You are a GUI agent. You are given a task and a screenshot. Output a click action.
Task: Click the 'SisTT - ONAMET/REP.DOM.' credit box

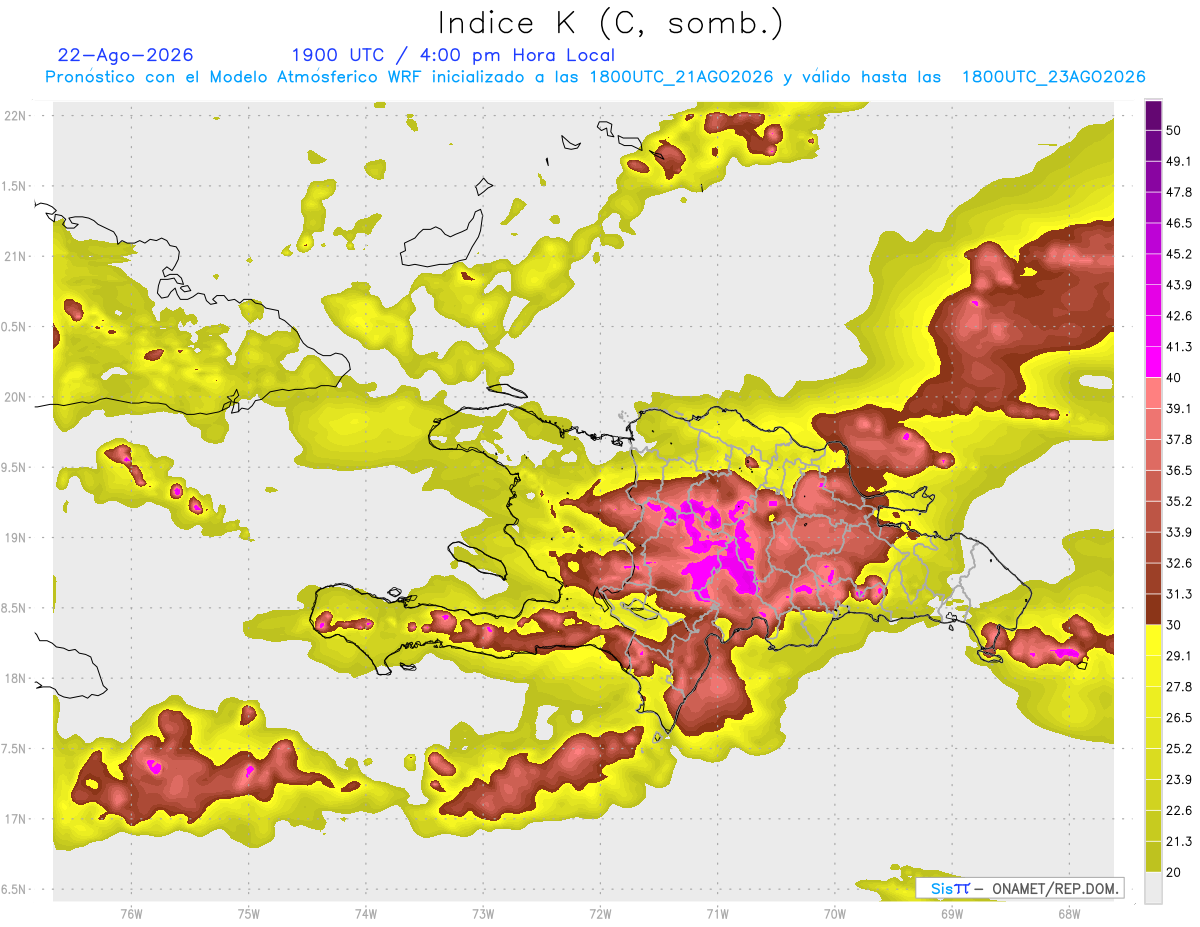1021,888
